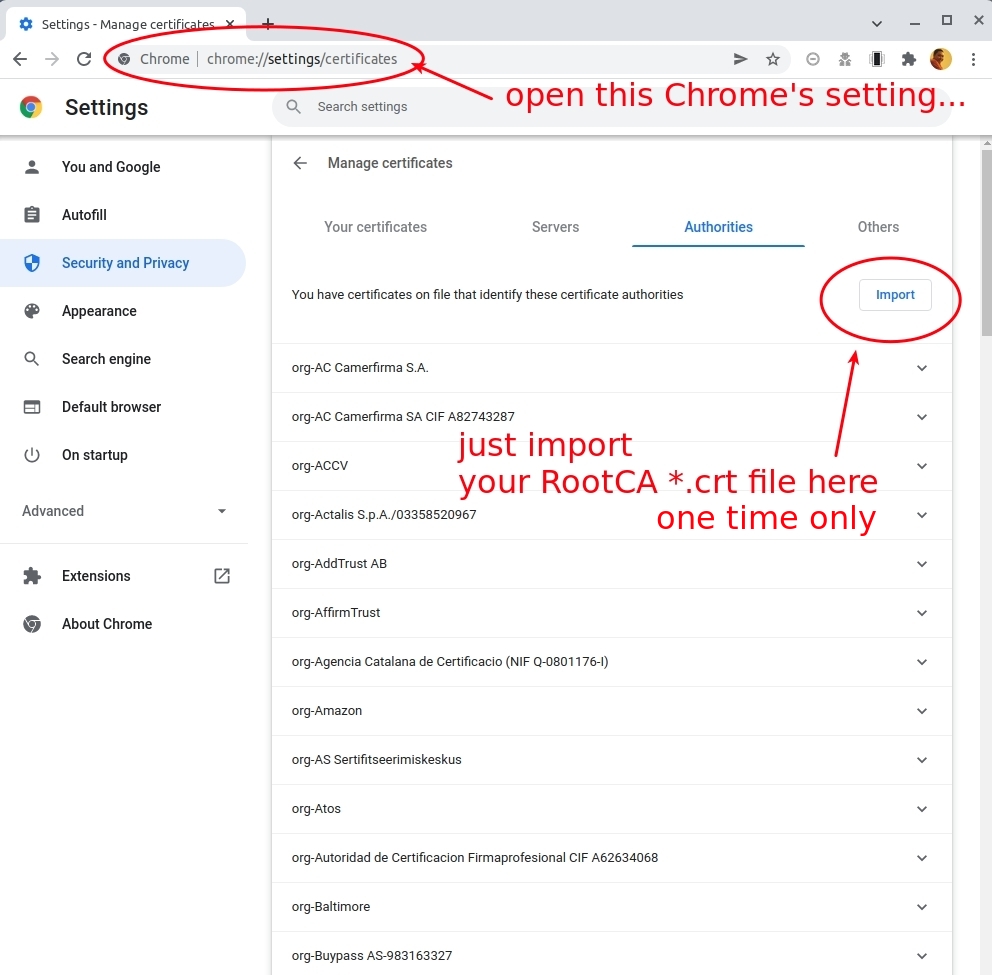The image size is (992, 975).
Task: Go back from Manage certificates page
Action: [x=300, y=163]
